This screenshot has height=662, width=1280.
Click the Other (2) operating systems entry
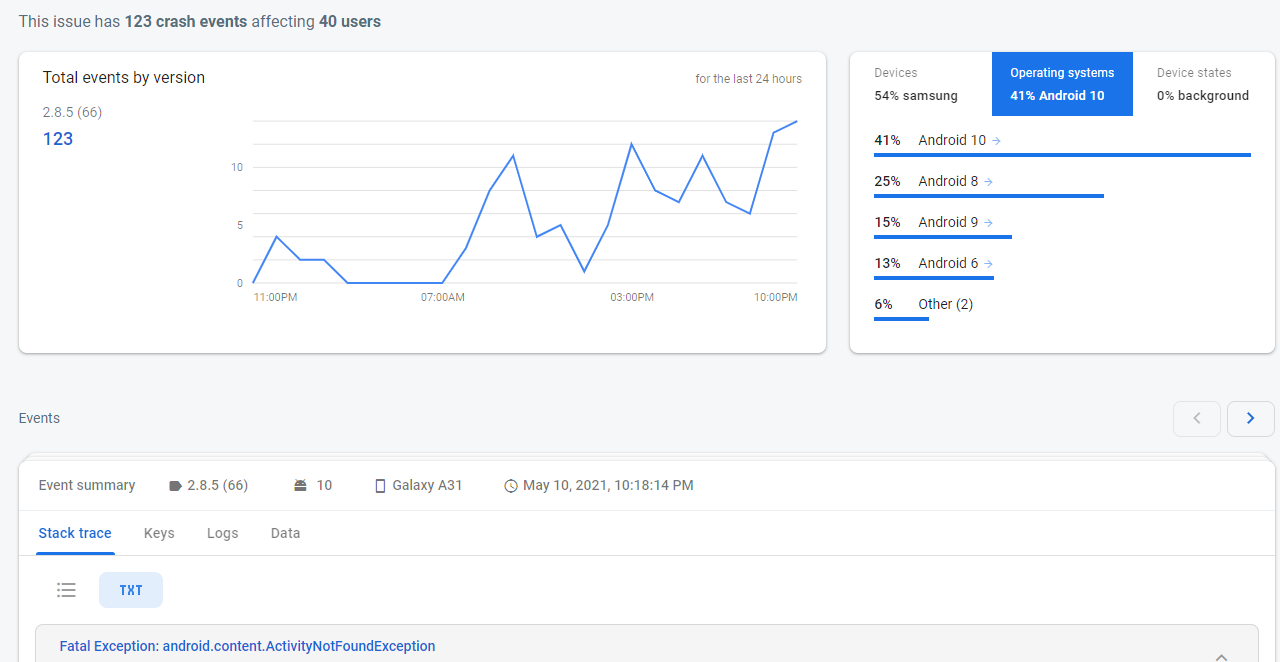click(945, 304)
